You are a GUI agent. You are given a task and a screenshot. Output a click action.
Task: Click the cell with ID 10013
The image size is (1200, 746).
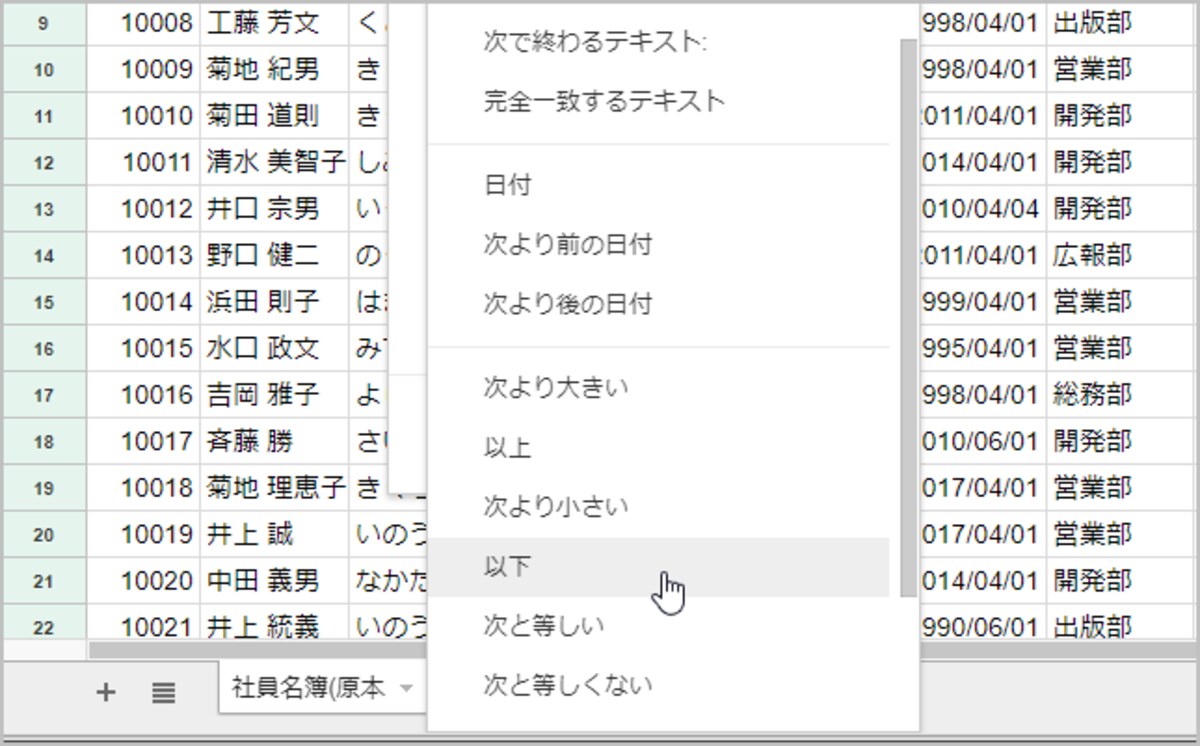143,255
